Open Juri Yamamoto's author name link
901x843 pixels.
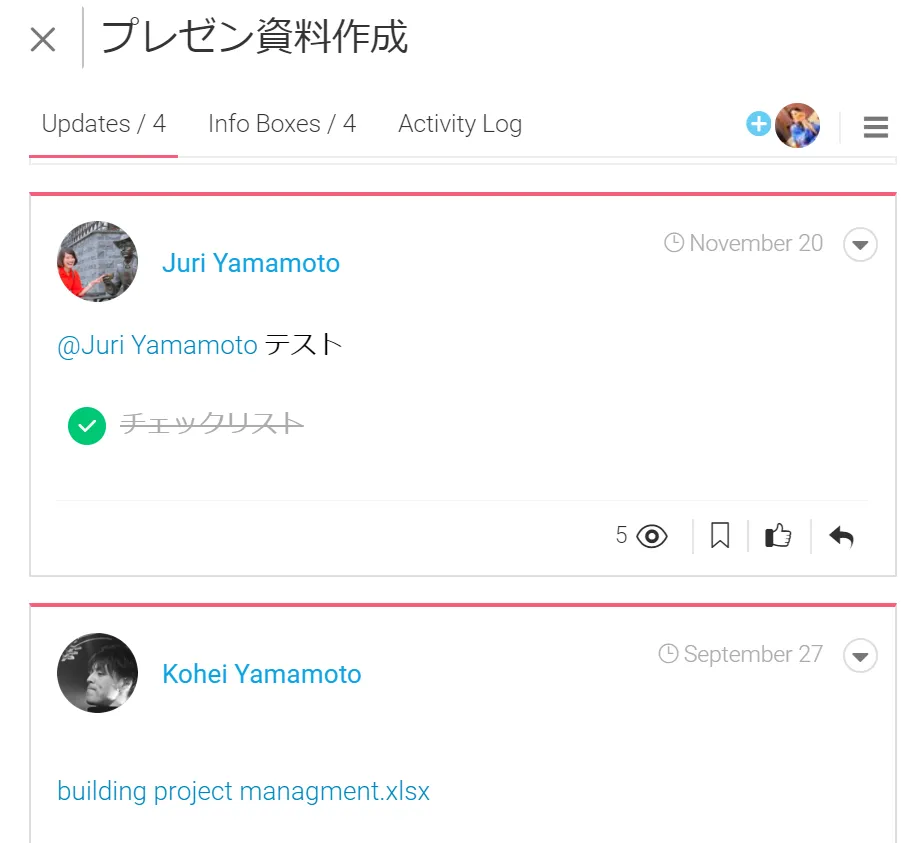tap(251, 263)
